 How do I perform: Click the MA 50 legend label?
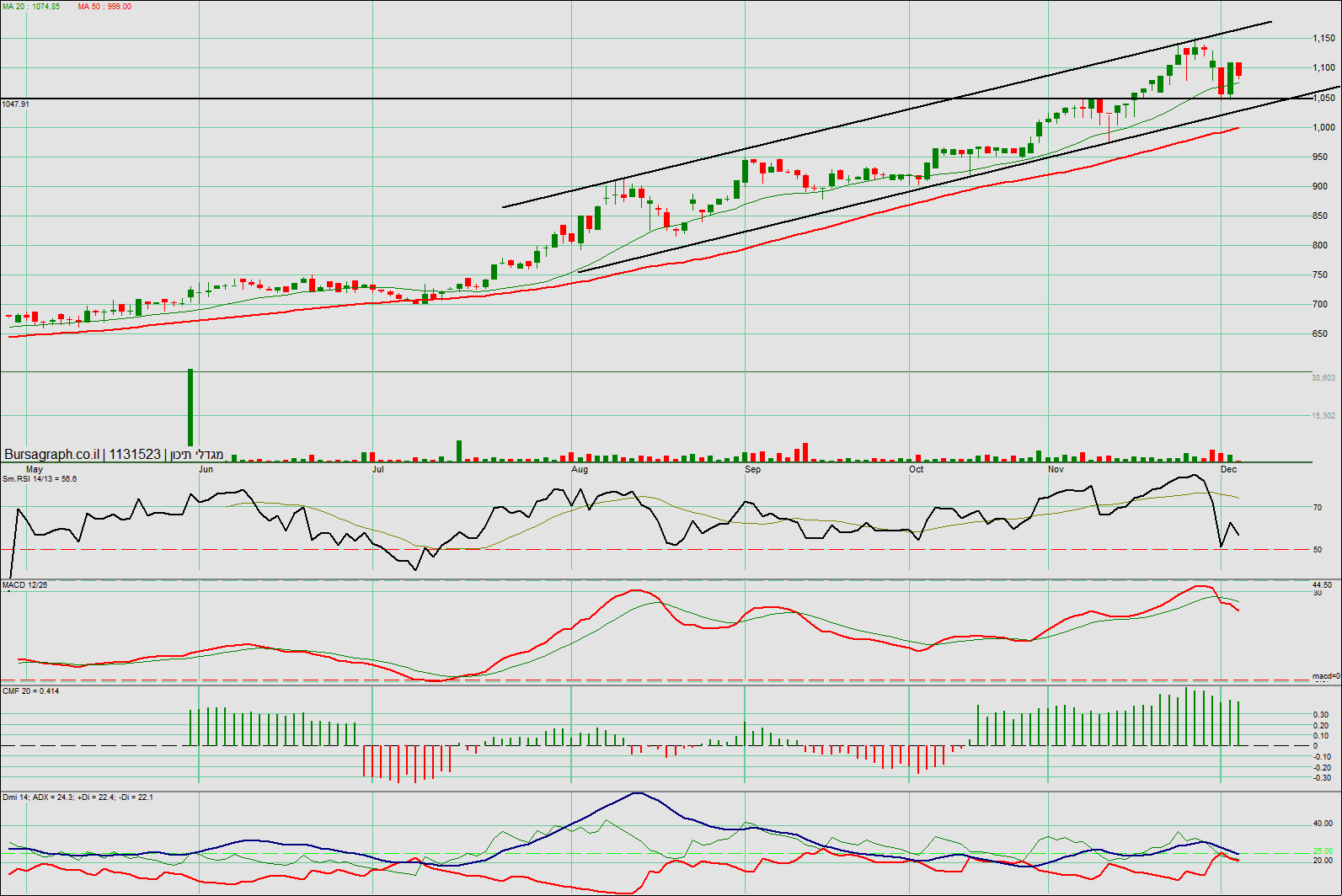coord(104,7)
